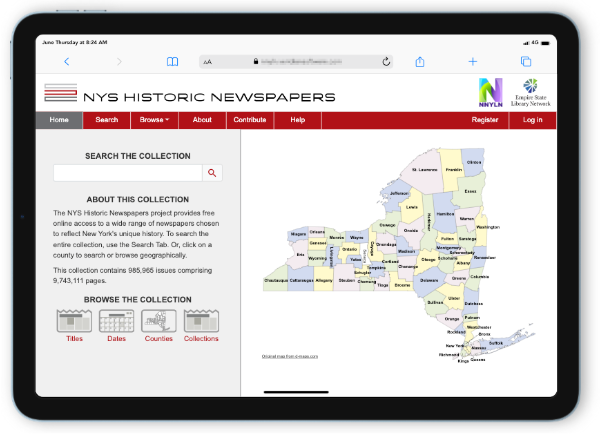Open a new tab with plus icon
600x434 pixels.
click(x=473, y=61)
